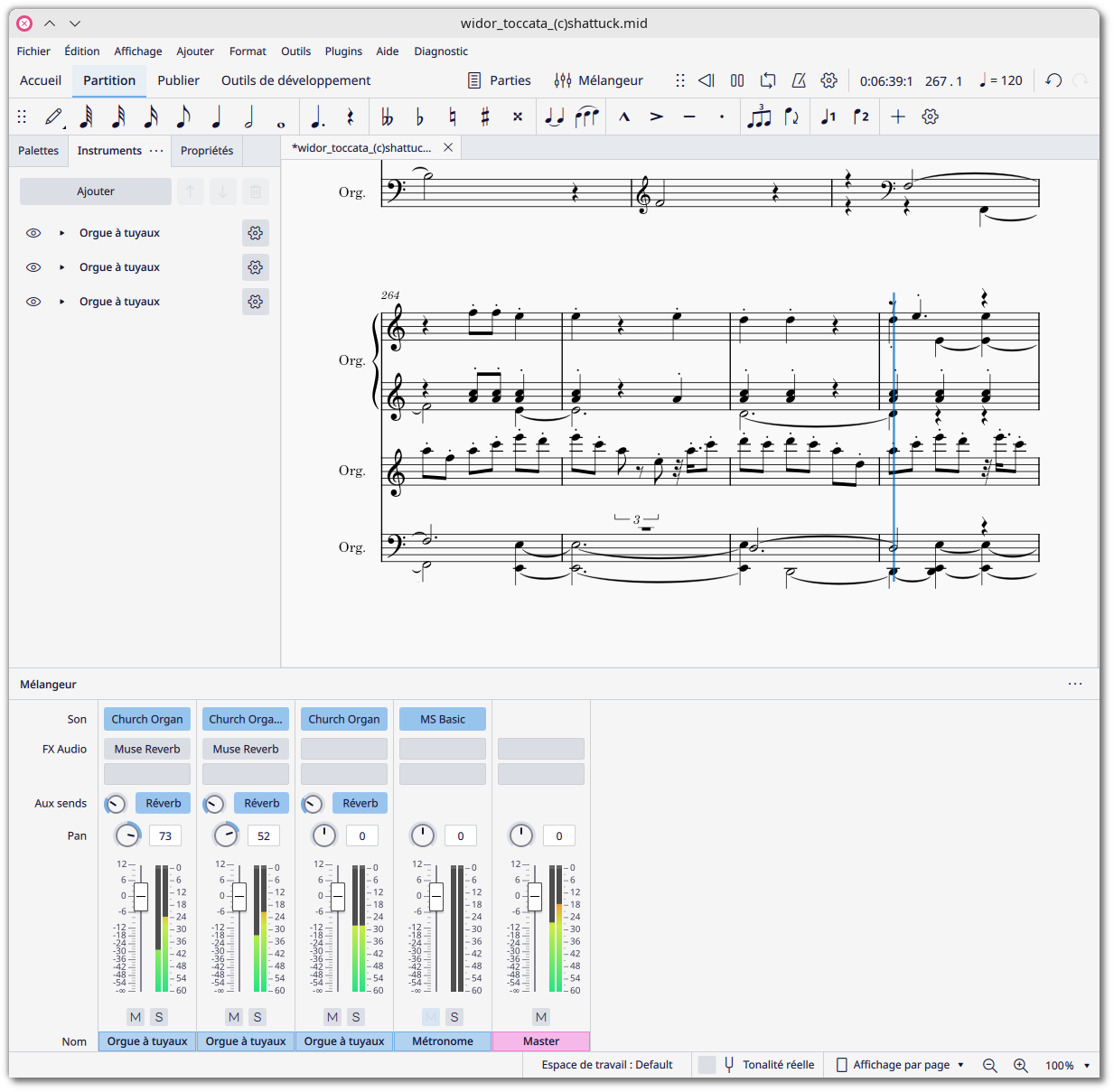Select the half note duration
1114x1092 pixels.
[249, 117]
